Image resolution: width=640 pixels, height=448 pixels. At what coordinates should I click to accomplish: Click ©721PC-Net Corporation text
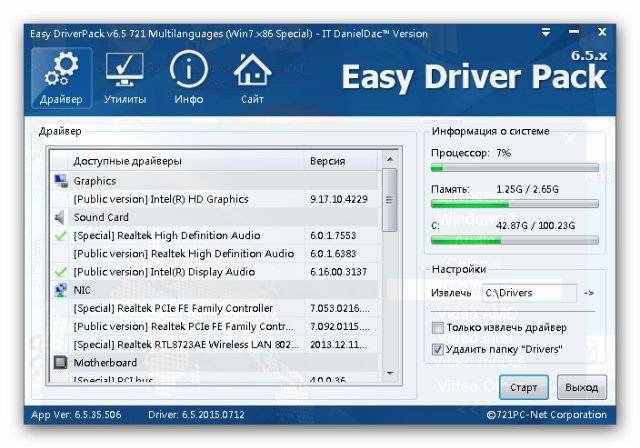coord(547,415)
